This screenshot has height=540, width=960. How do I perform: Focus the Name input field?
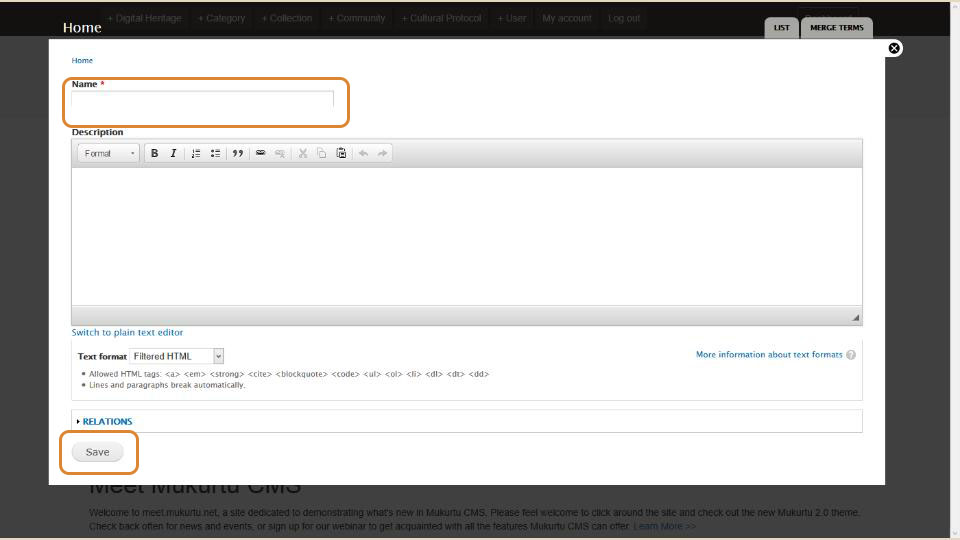pos(203,99)
